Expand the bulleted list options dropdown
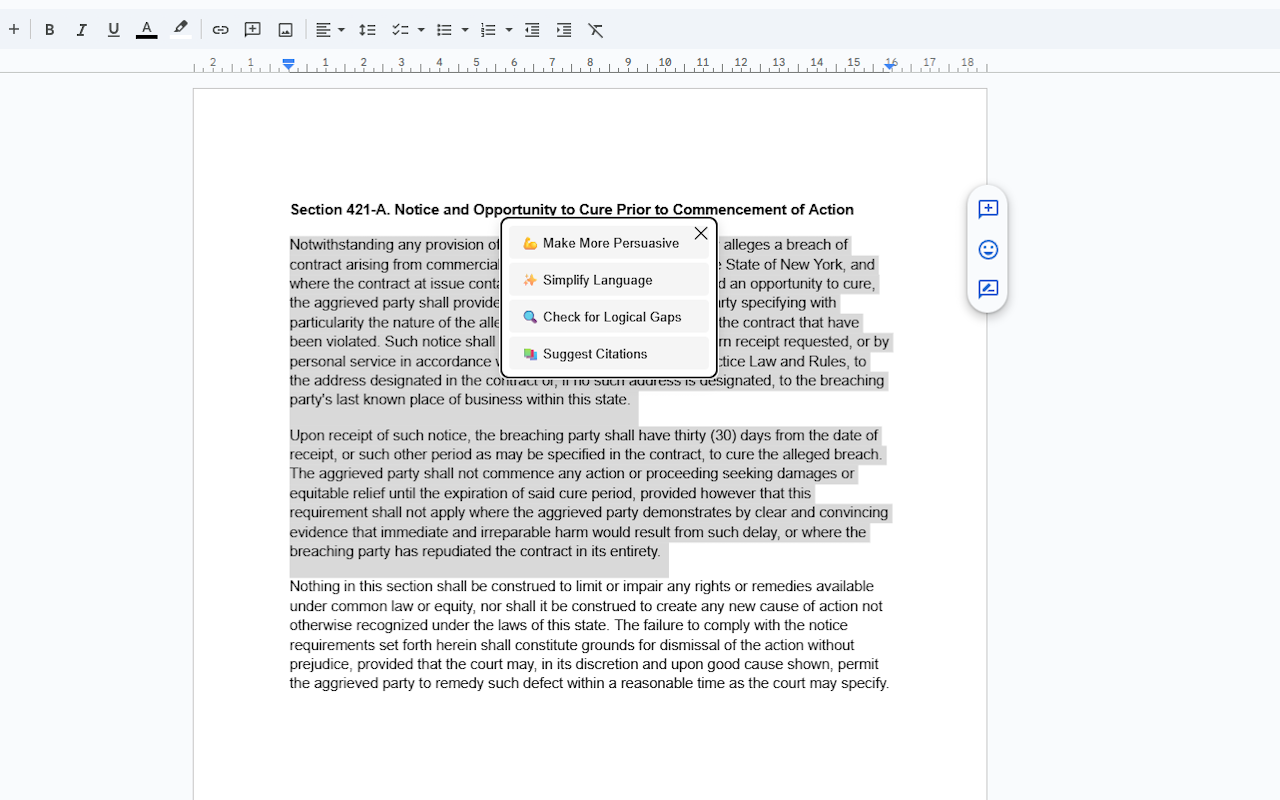 point(465,30)
